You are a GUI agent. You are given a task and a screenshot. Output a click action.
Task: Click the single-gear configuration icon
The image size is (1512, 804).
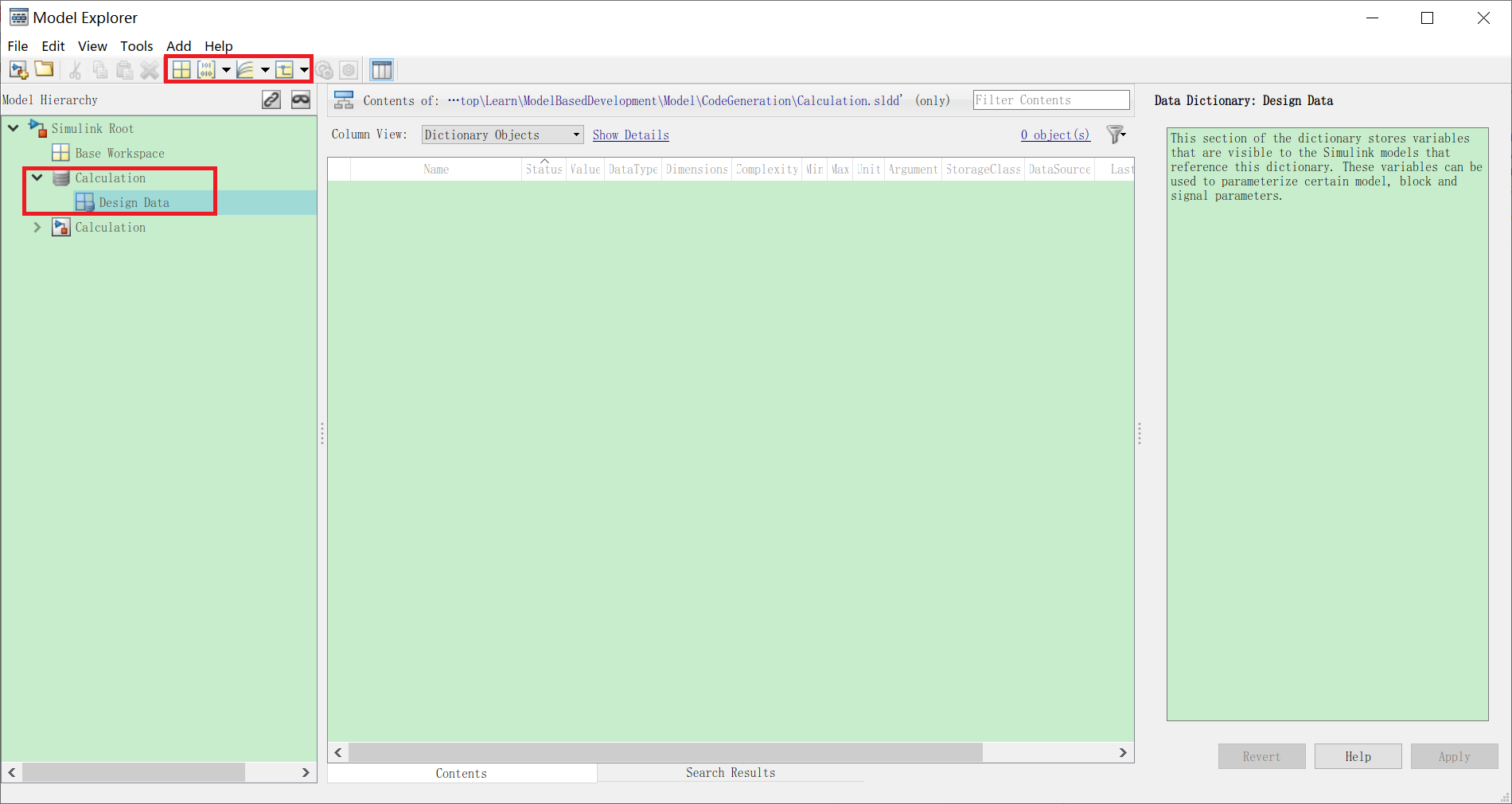pos(349,70)
